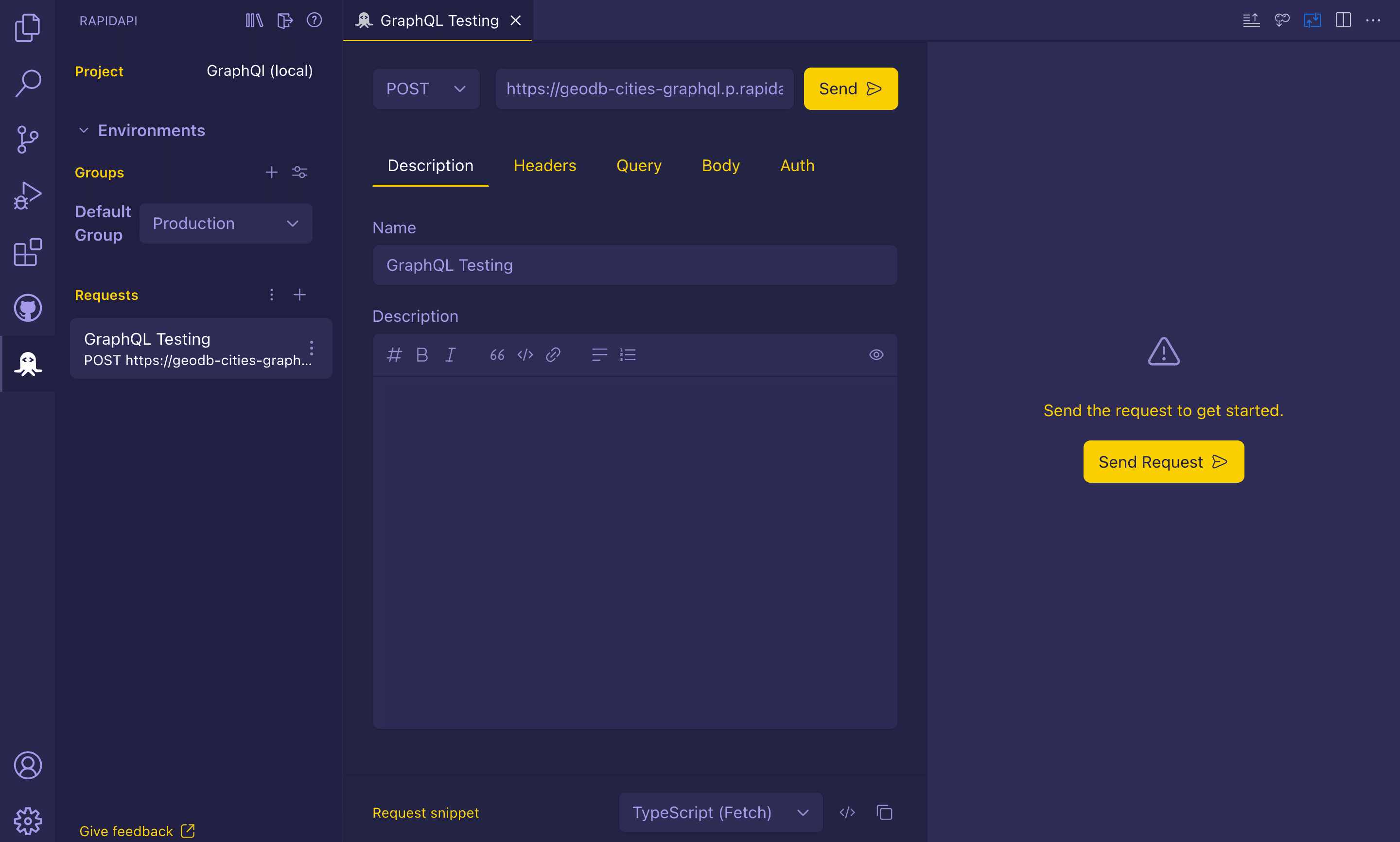The image size is (1400, 842).
Task: Click the library books icon in RapidAPI header
Action: coord(254,20)
